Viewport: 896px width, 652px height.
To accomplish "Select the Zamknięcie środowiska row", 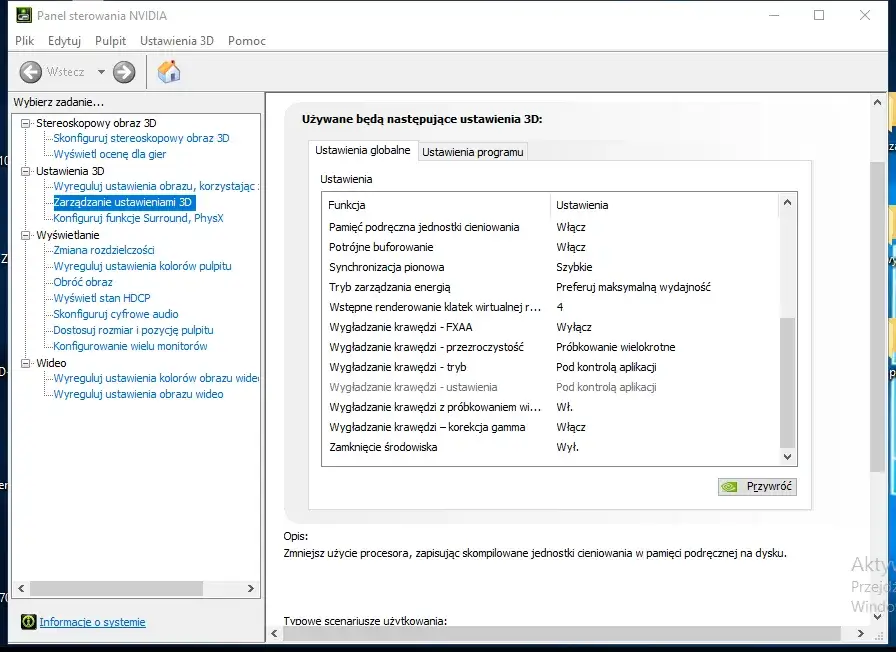I will (x=550, y=447).
